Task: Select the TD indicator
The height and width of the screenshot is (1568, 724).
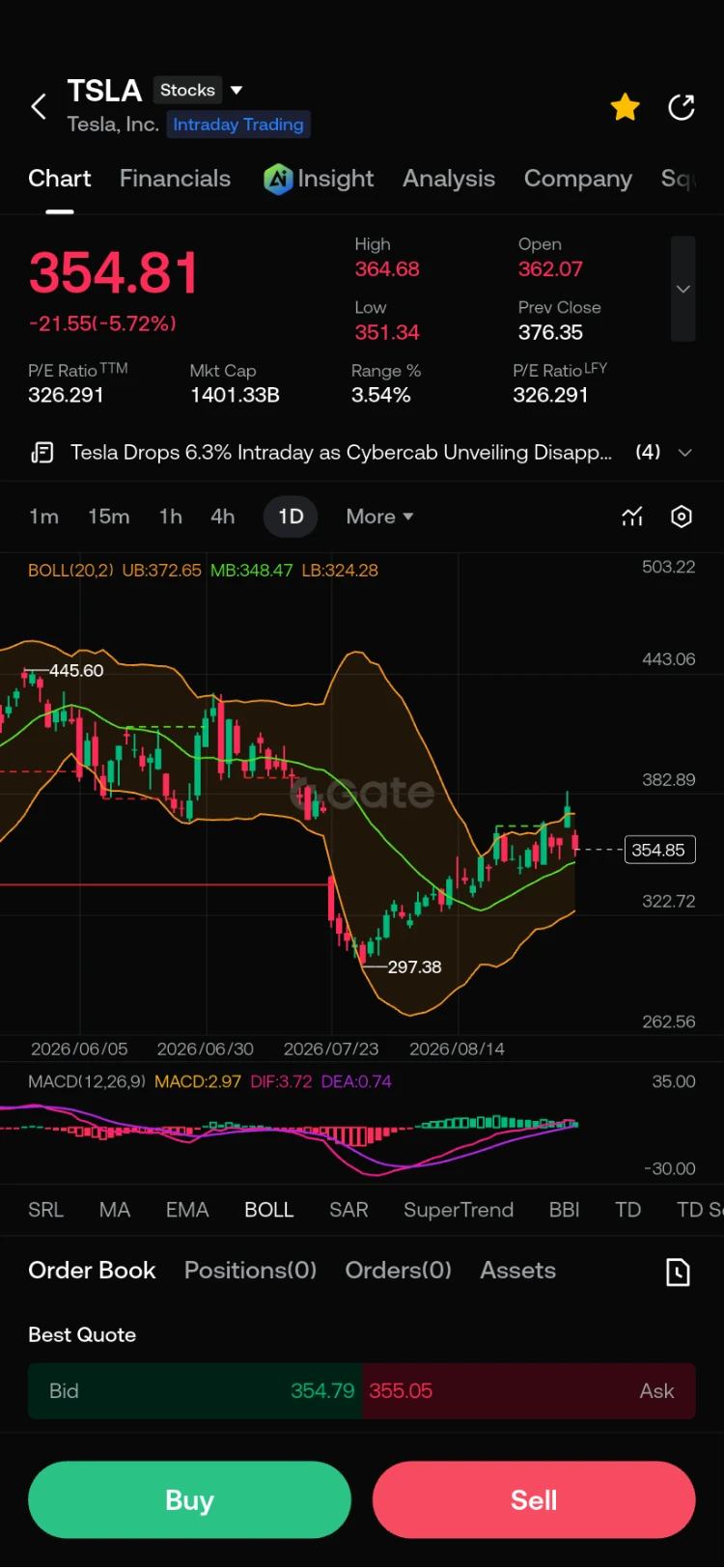Action: tap(628, 1210)
